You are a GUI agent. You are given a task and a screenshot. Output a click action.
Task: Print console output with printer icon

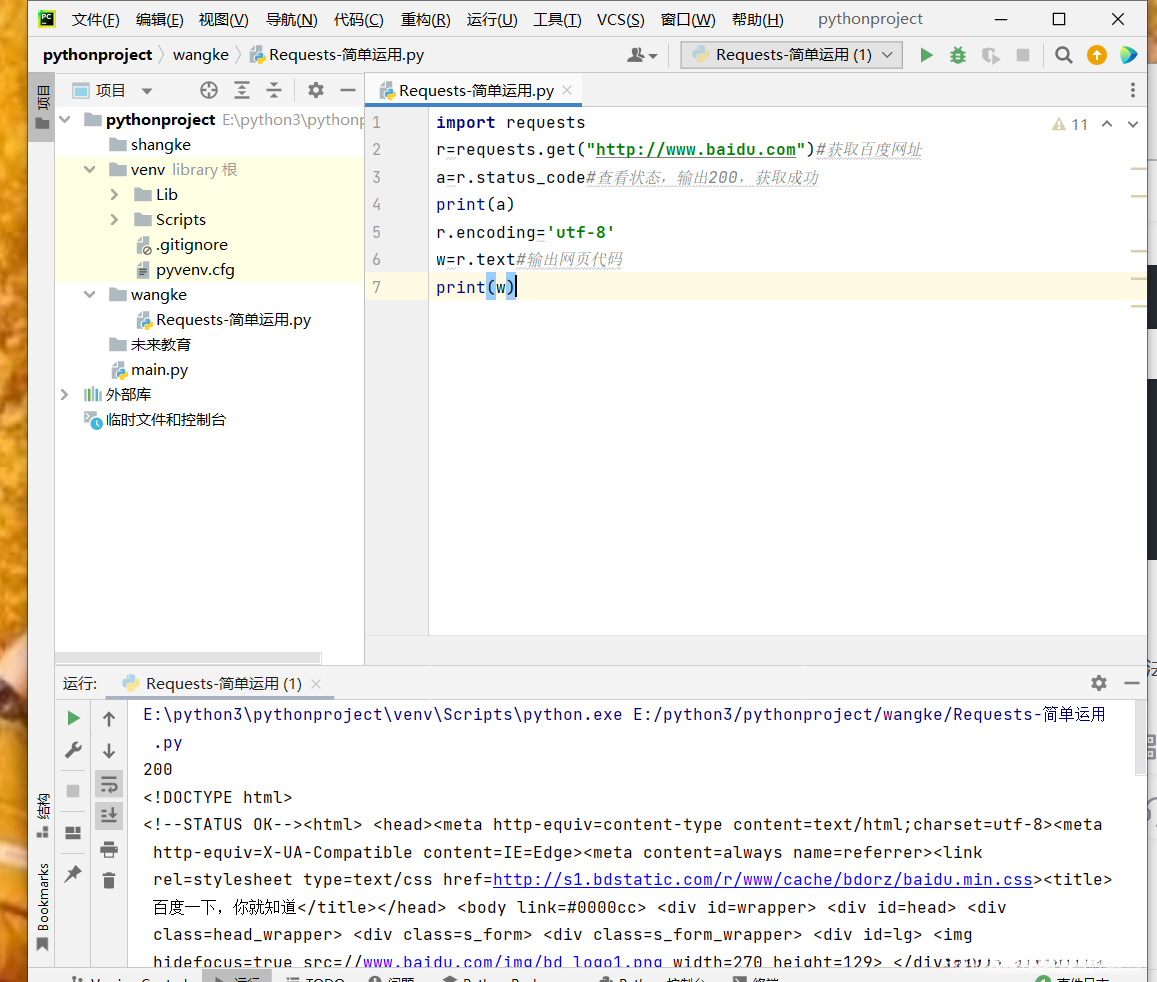click(x=109, y=849)
